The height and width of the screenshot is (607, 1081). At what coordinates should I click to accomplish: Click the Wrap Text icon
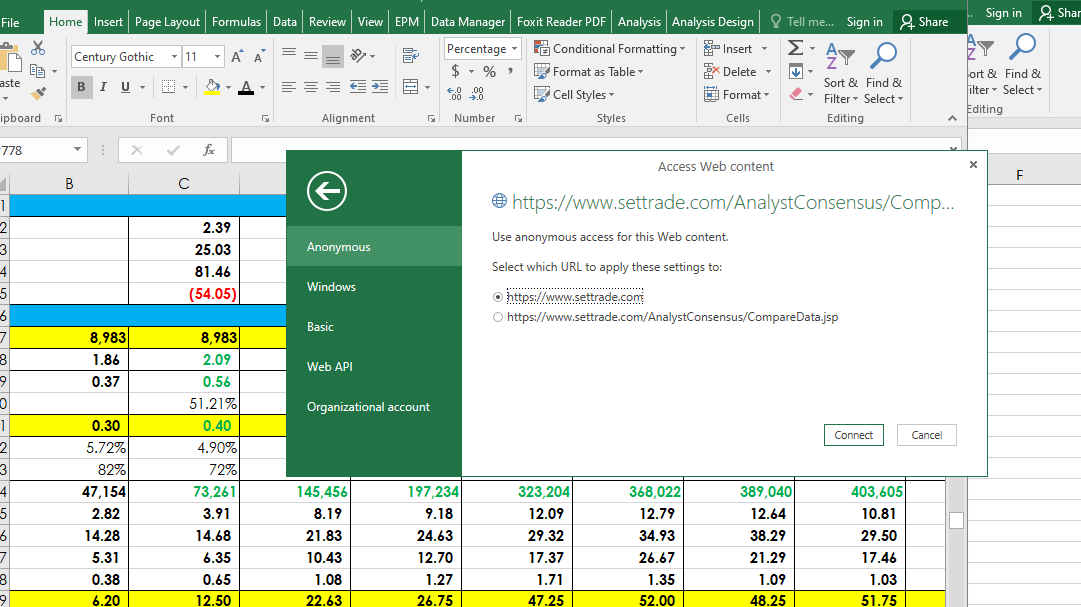click(409, 55)
